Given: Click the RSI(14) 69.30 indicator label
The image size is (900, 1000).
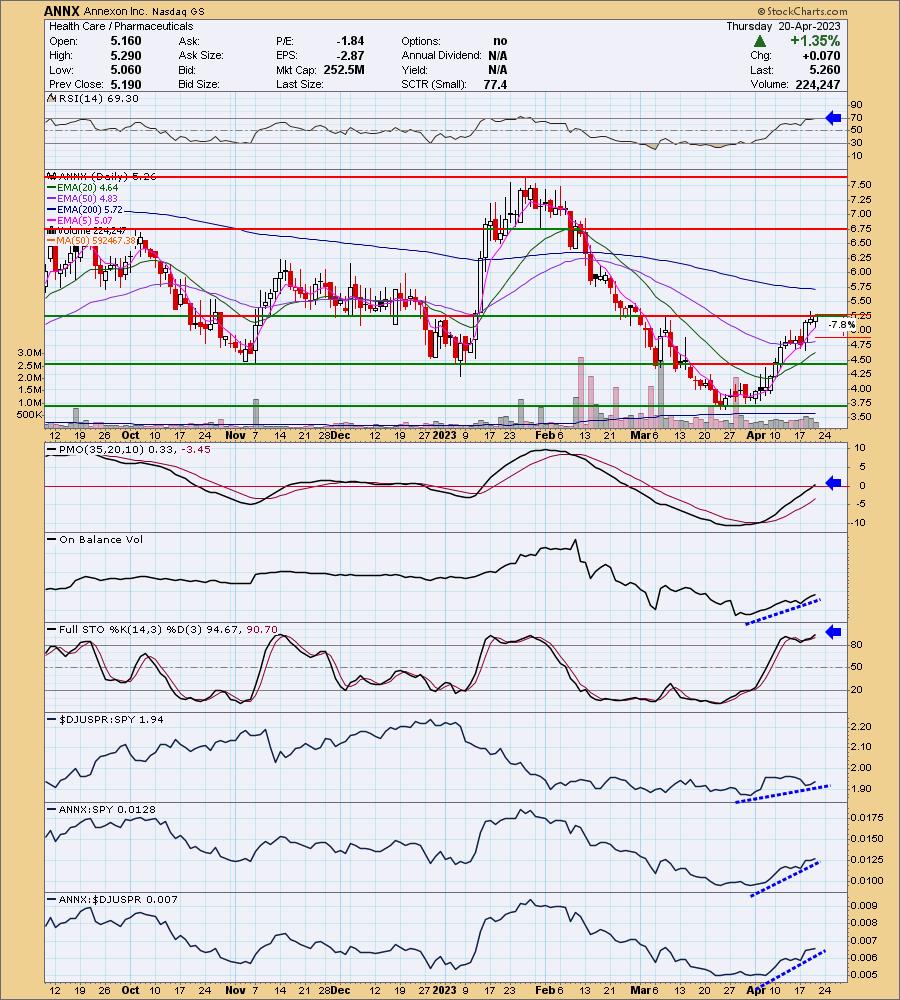Looking at the screenshot, I should pyautogui.click(x=98, y=99).
